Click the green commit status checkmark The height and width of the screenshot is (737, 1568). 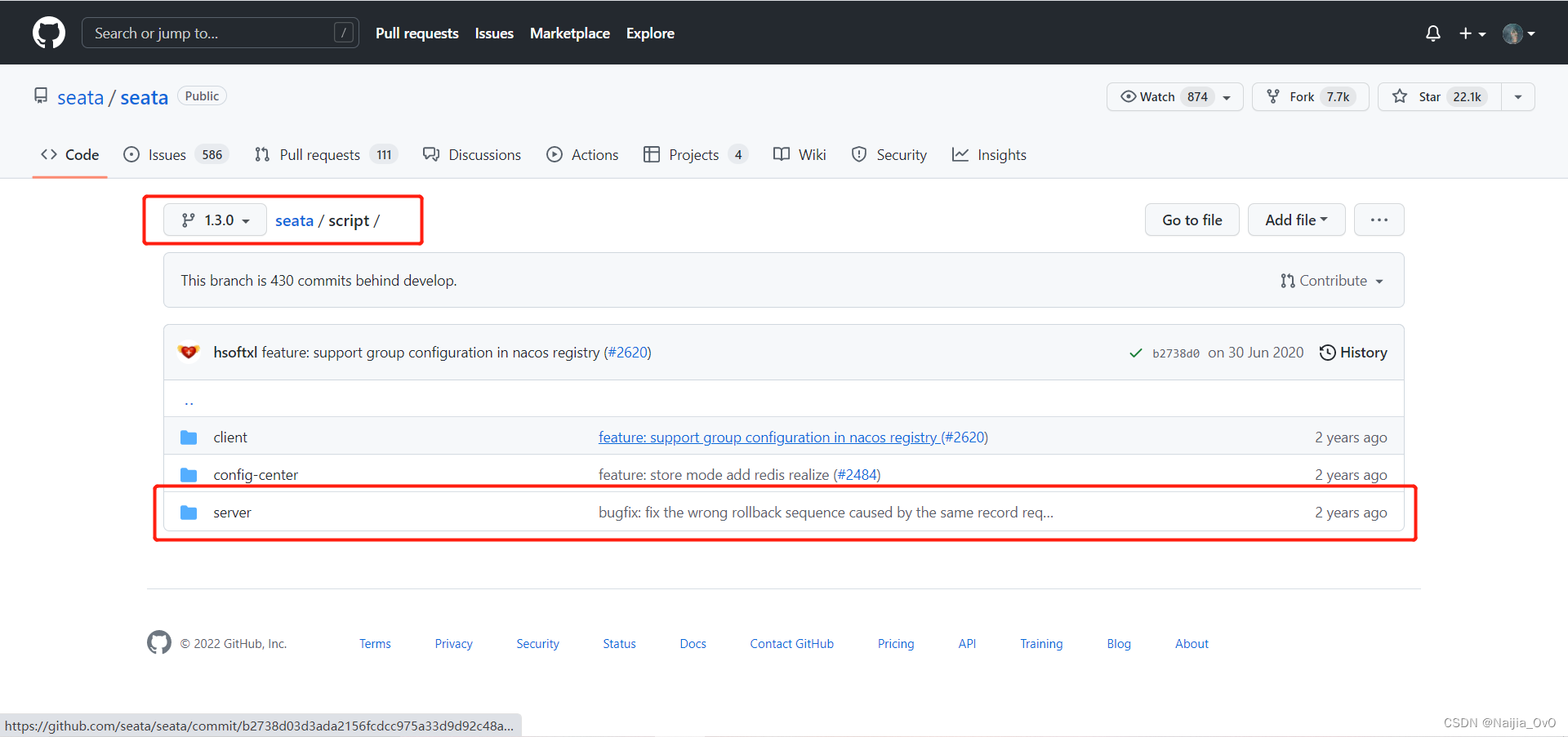[1135, 353]
